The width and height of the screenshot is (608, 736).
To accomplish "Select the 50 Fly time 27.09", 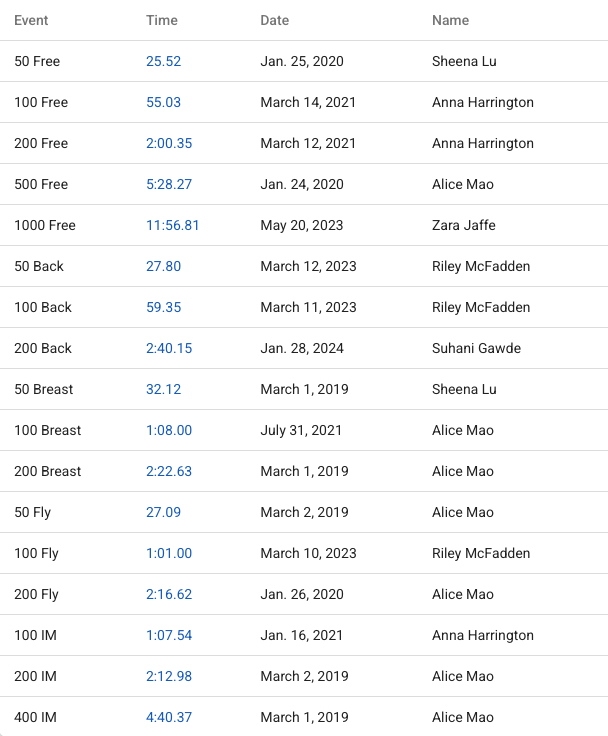I will 163,512.
